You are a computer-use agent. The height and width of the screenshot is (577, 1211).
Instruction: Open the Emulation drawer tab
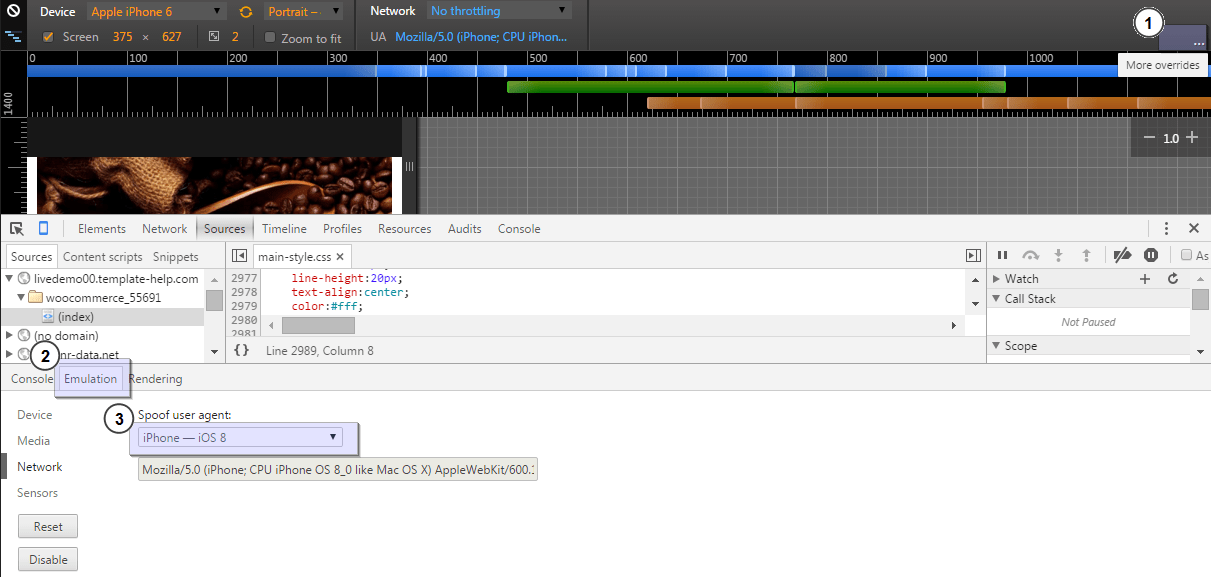pos(90,379)
